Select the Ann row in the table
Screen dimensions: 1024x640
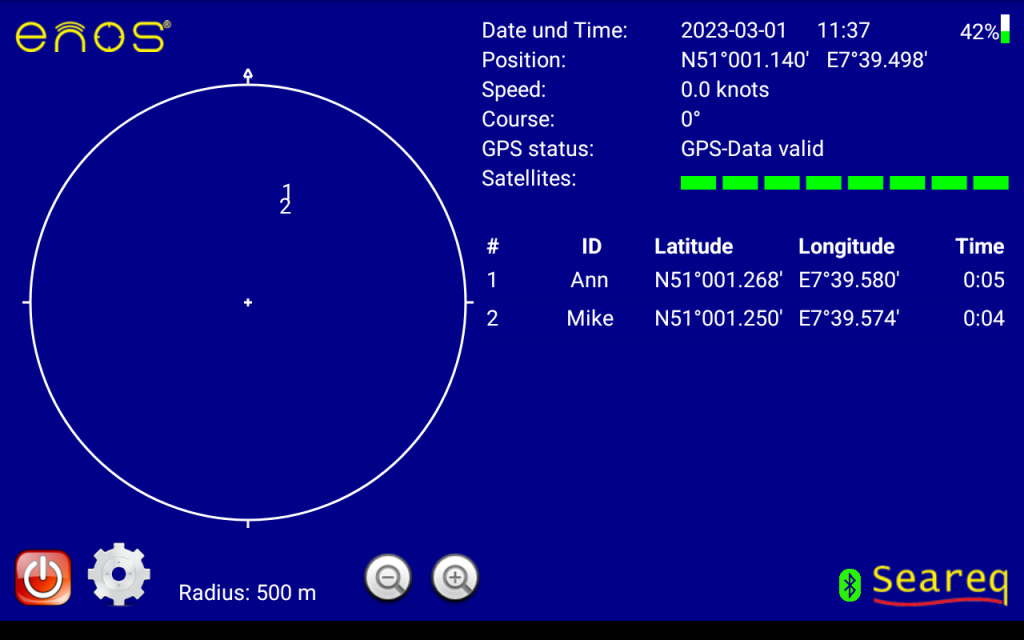pos(745,280)
